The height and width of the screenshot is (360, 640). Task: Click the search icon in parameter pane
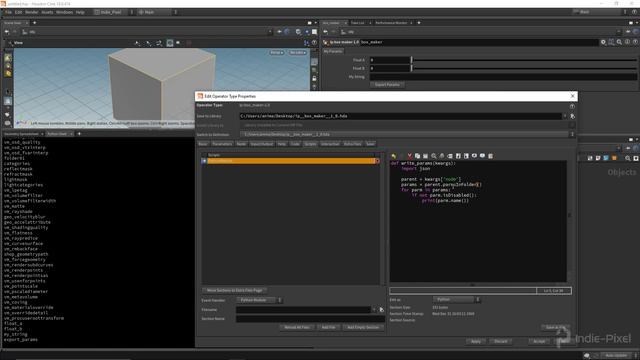(619, 42)
